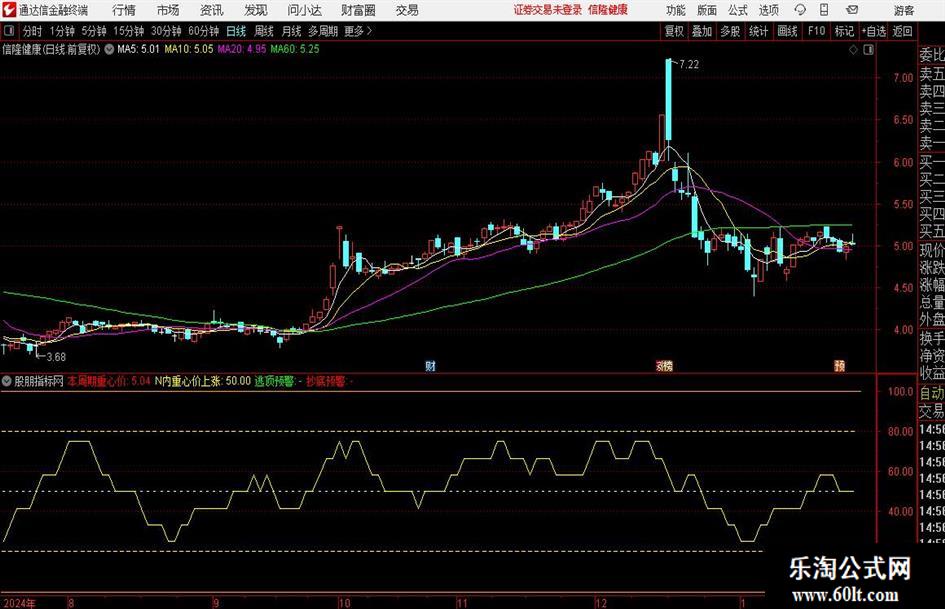Image resolution: width=945 pixels, height=609 pixels.
Task: Click the MA20: 4.95 label
Action: pos(242,49)
